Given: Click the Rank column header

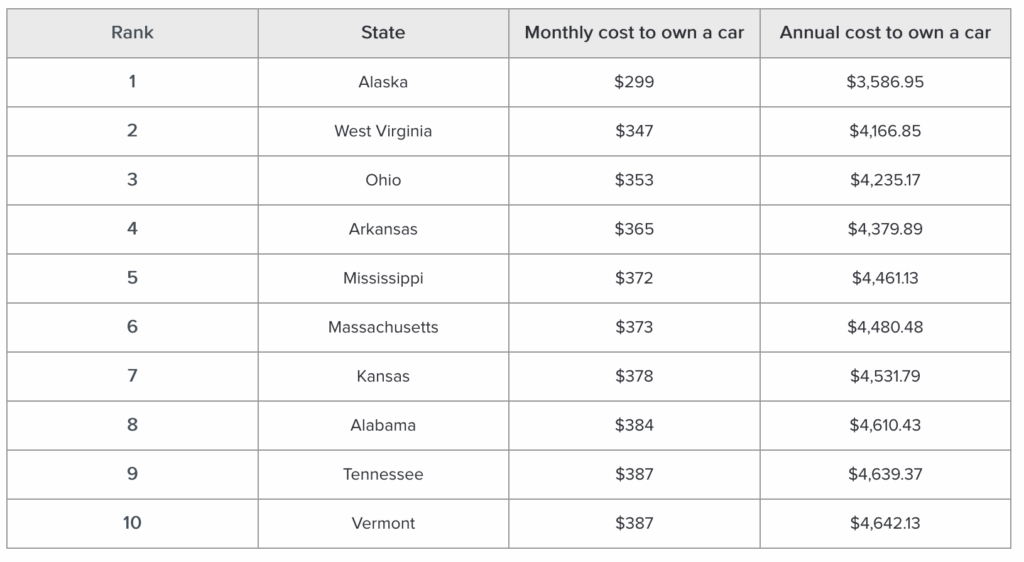Looking at the screenshot, I should coord(132,33).
